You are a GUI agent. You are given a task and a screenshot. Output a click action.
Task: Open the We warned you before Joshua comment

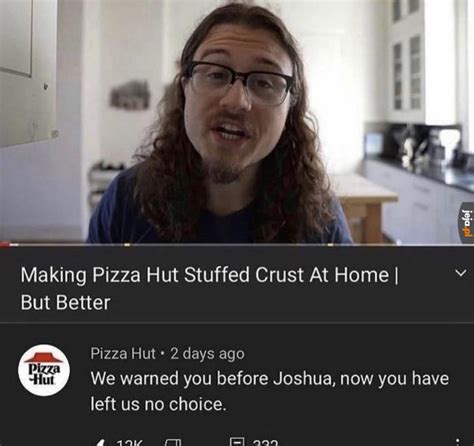[x=270, y=391]
